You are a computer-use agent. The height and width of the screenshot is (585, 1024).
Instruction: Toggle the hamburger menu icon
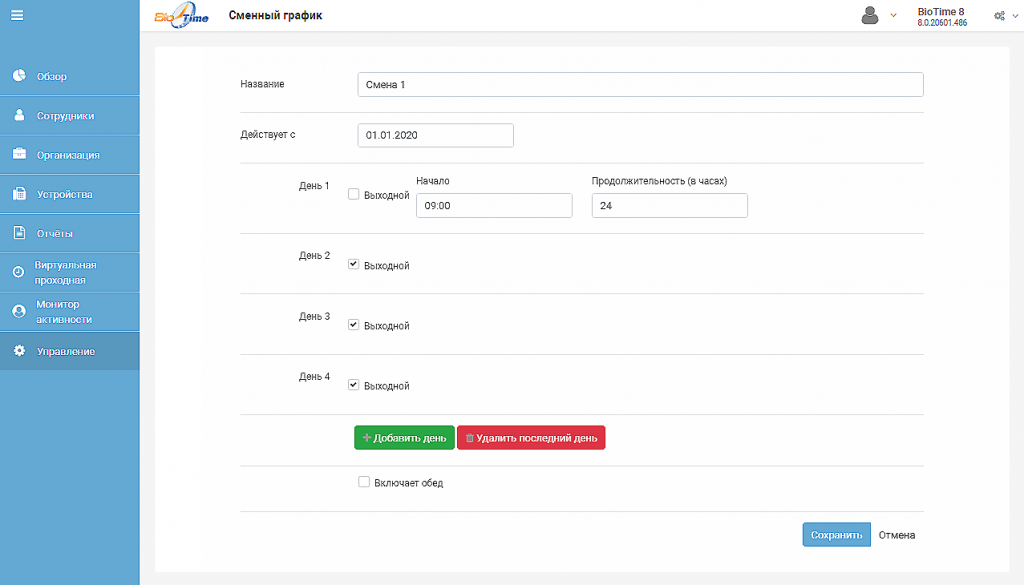tap(17, 15)
